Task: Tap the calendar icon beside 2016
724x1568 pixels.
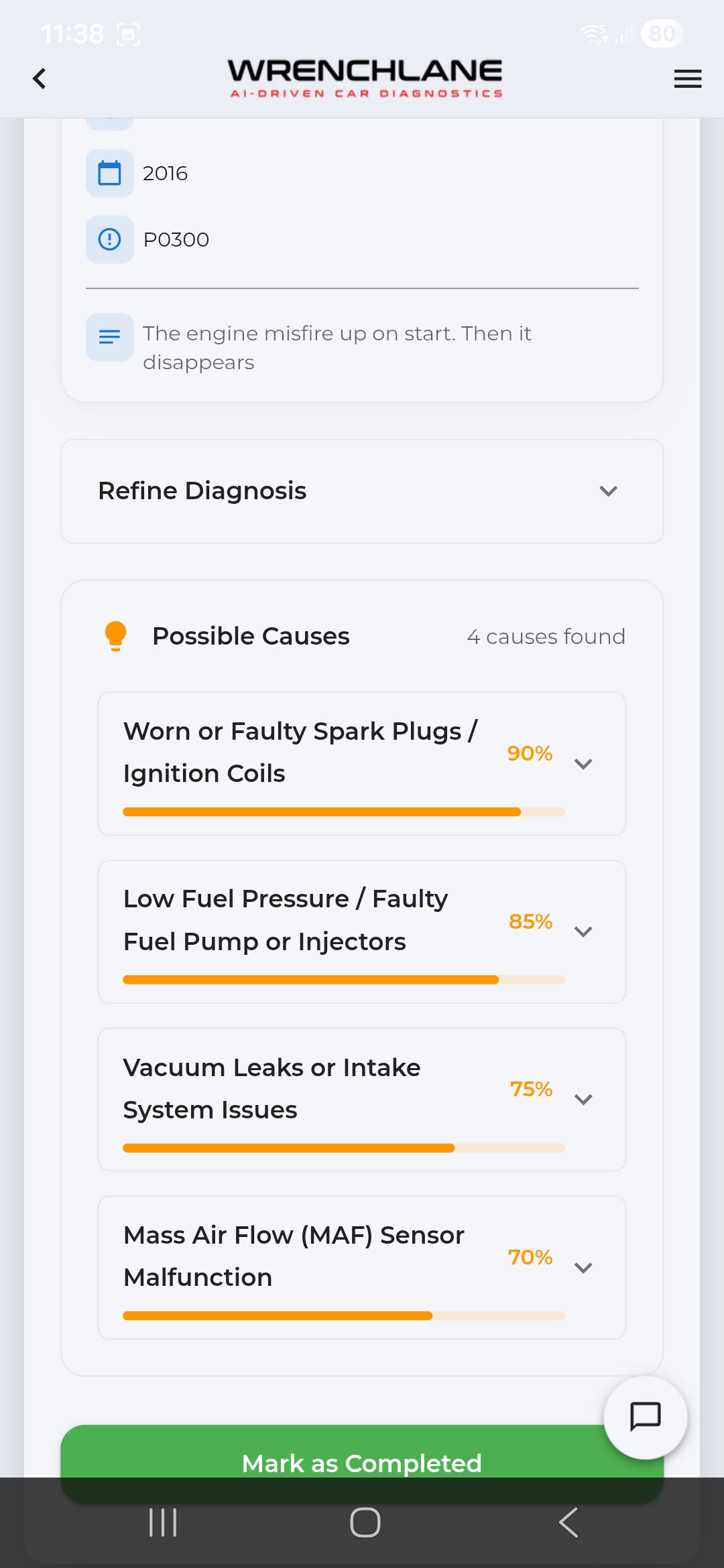Action: (x=110, y=173)
